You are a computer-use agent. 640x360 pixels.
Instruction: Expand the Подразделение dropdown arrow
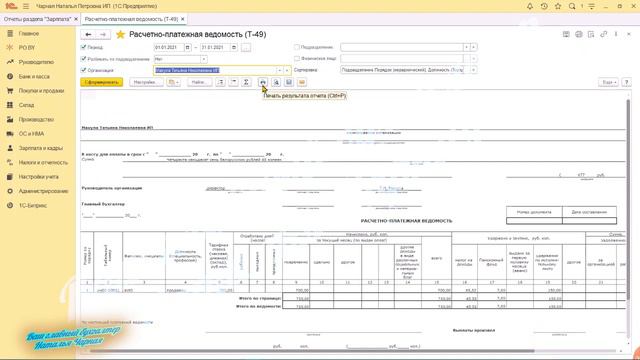tap(466, 47)
